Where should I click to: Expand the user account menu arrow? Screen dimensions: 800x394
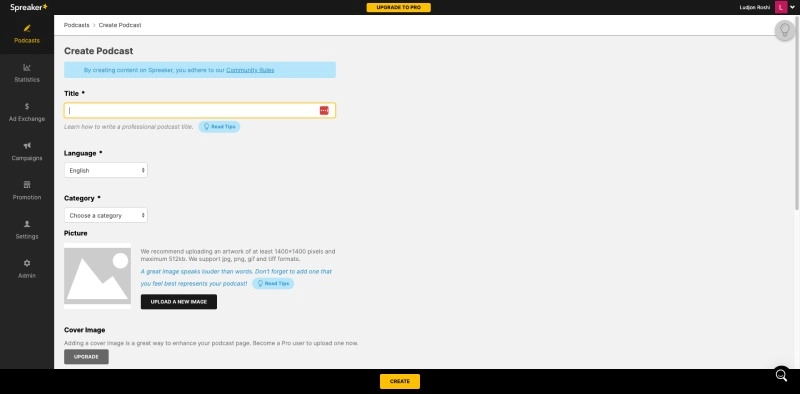792,7
